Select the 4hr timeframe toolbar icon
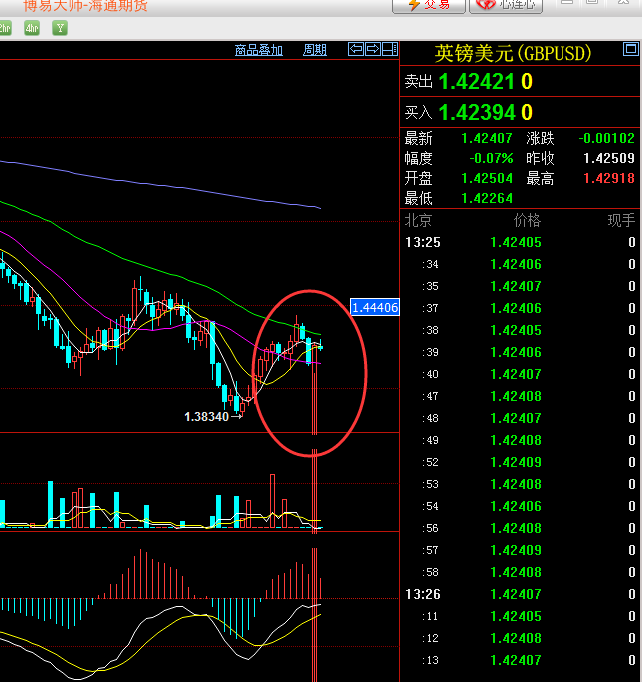Image resolution: width=642 pixels, height=682 pixels. tap(33, 28)
